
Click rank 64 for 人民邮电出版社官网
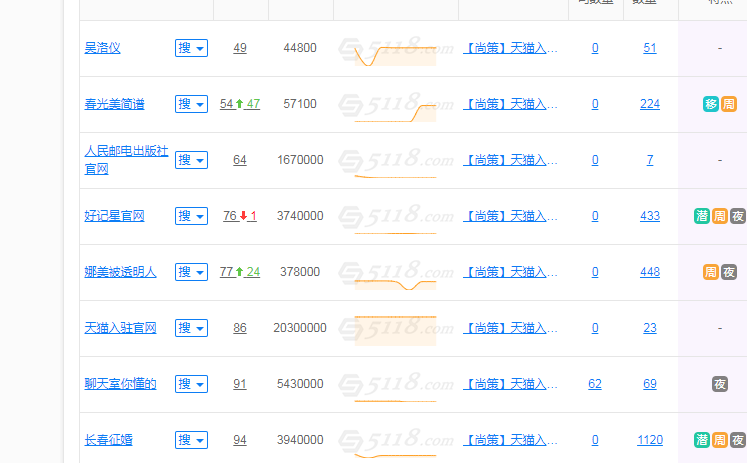[240, 160]
